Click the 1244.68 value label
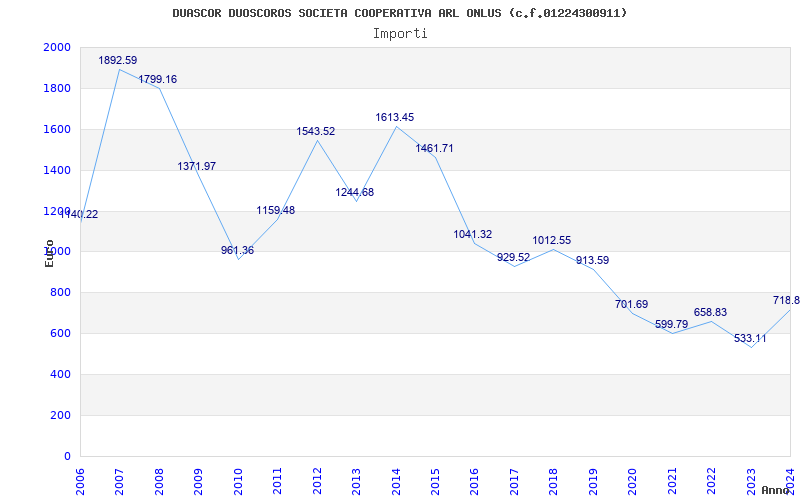Image resolution: width=800 pixels, height=500 pixels. click(x=355, y=193)
